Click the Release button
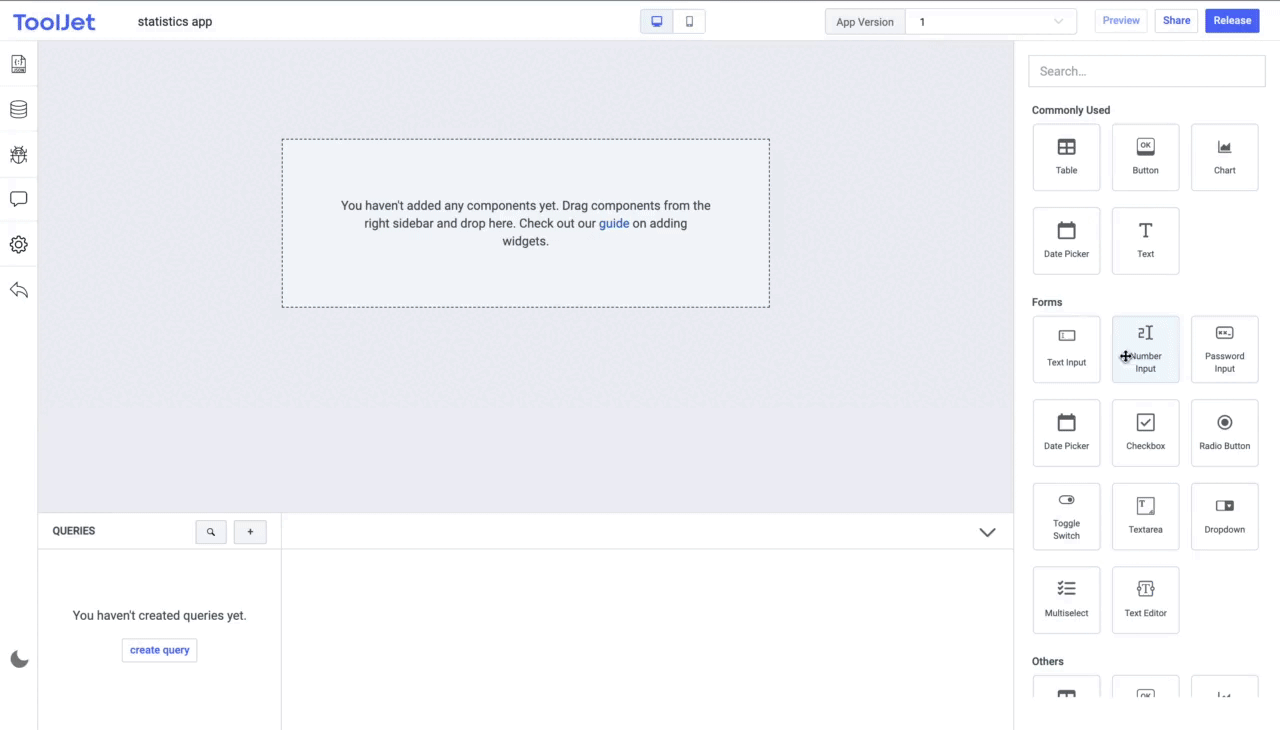 click(1232, 21)
